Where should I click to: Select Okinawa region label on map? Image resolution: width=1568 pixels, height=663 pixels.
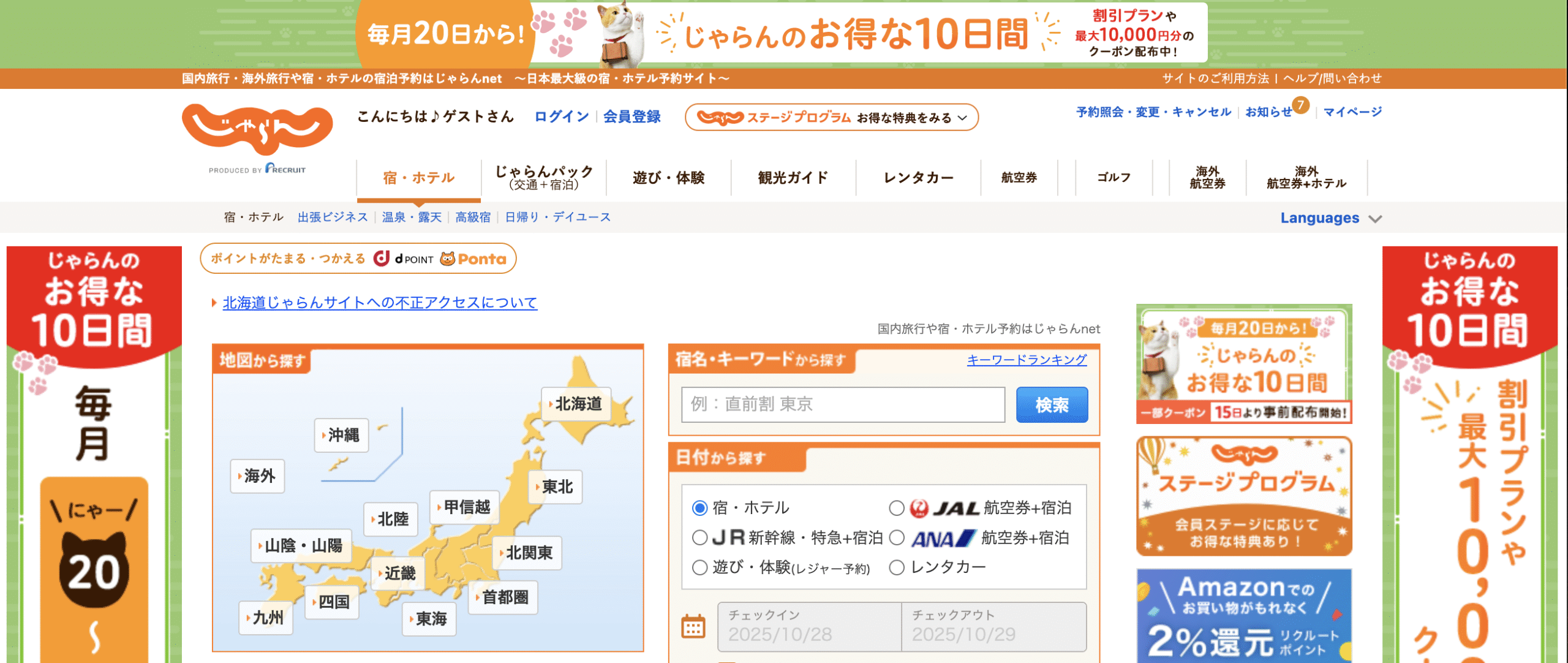[342, 435]
